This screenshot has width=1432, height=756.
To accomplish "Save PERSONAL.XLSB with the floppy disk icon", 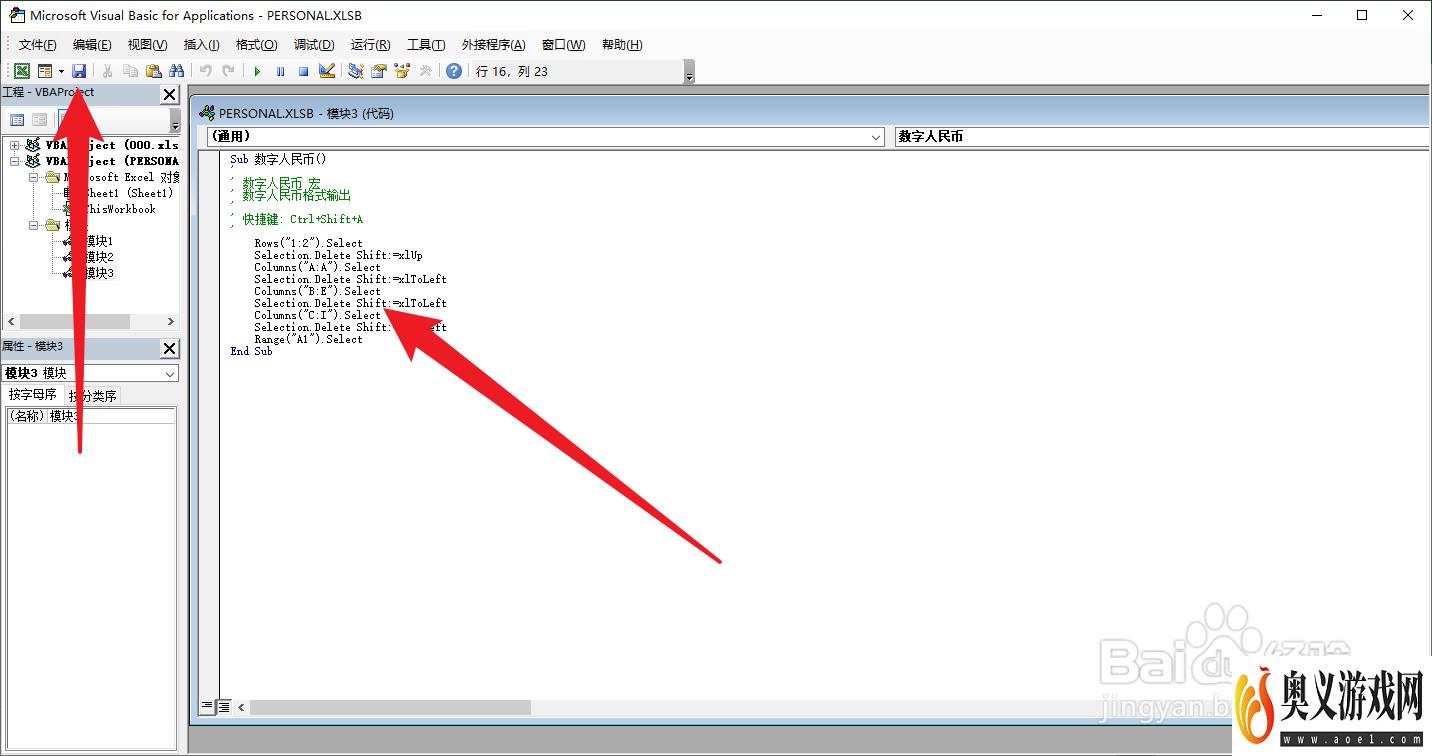I will pyautogui.click(x=79, y=71).
